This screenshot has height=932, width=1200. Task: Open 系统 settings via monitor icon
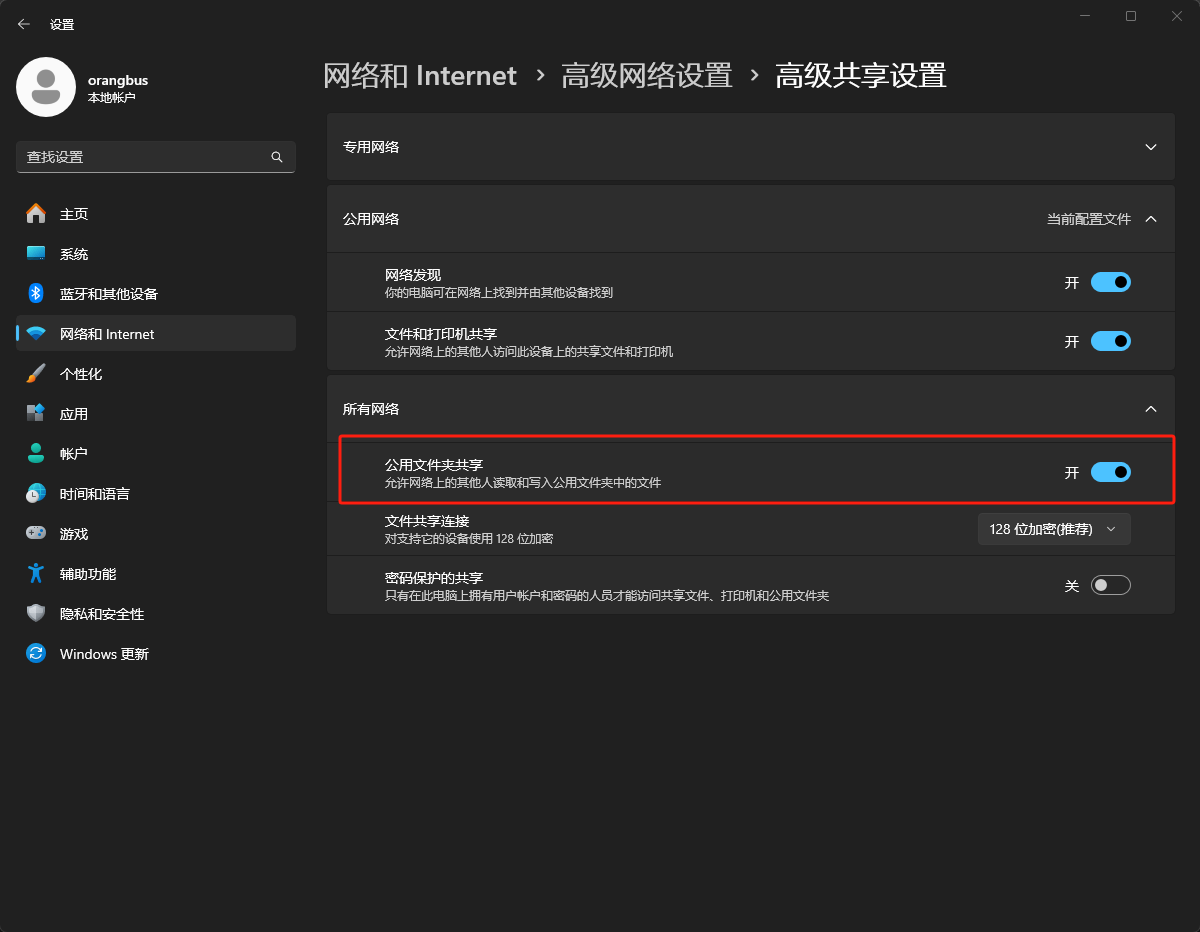pyautogui.click(x=36, y=254)
